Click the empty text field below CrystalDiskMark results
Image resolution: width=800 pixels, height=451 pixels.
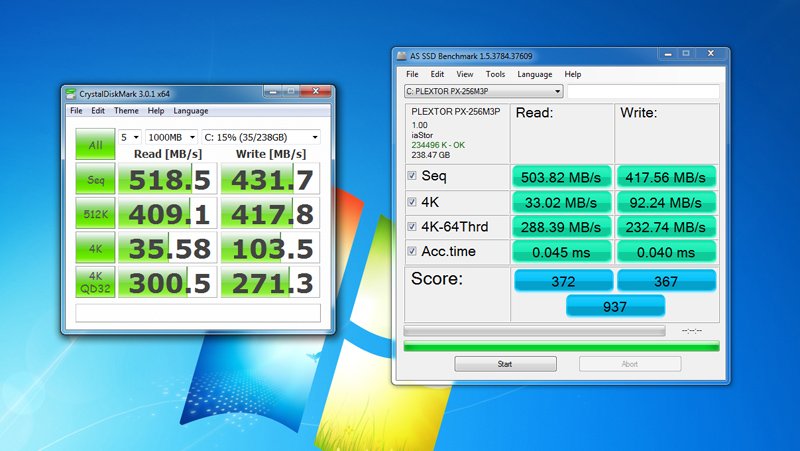pos(198,313)
